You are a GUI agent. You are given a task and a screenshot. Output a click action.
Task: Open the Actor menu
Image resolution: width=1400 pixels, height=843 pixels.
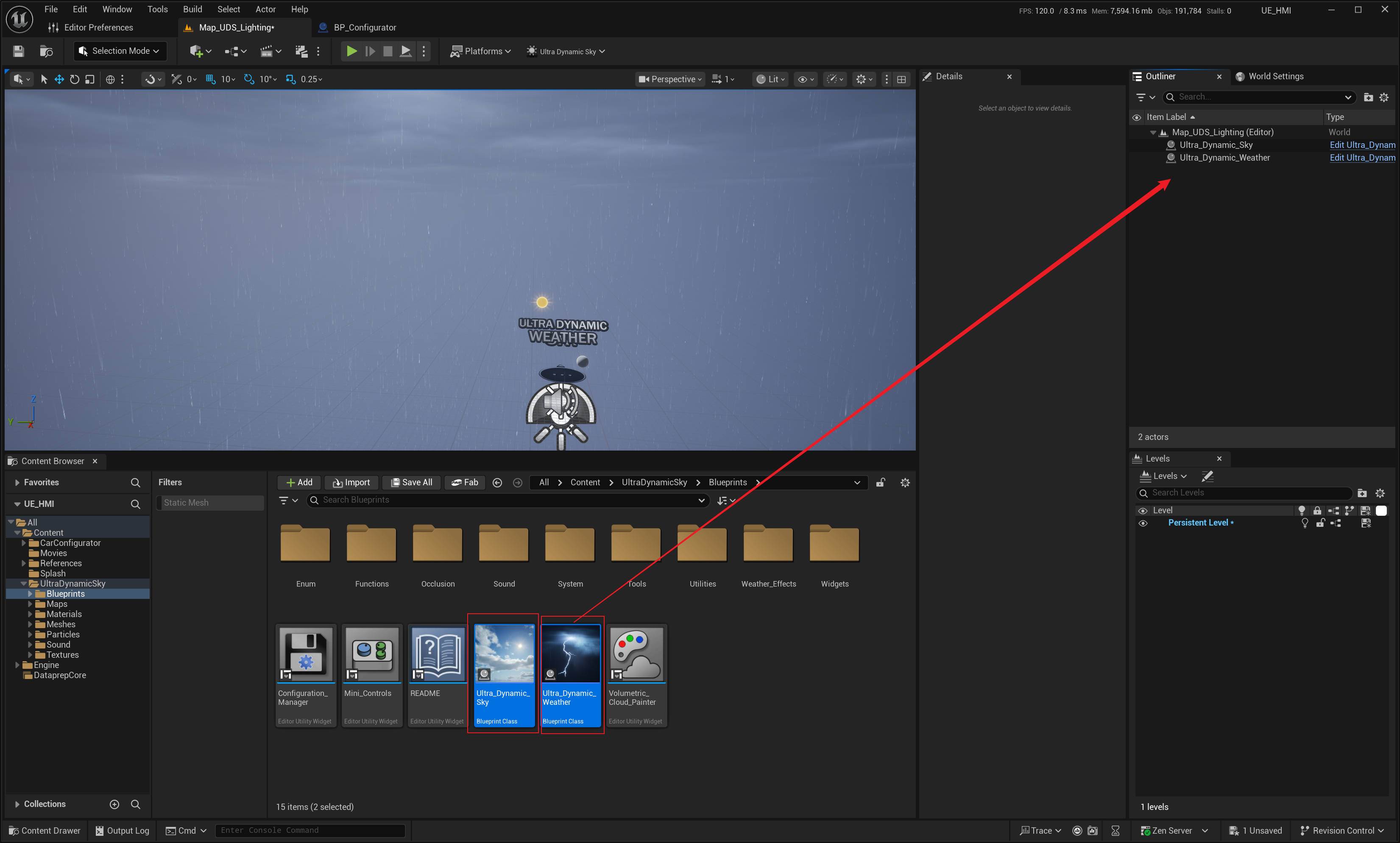[265, 9]
